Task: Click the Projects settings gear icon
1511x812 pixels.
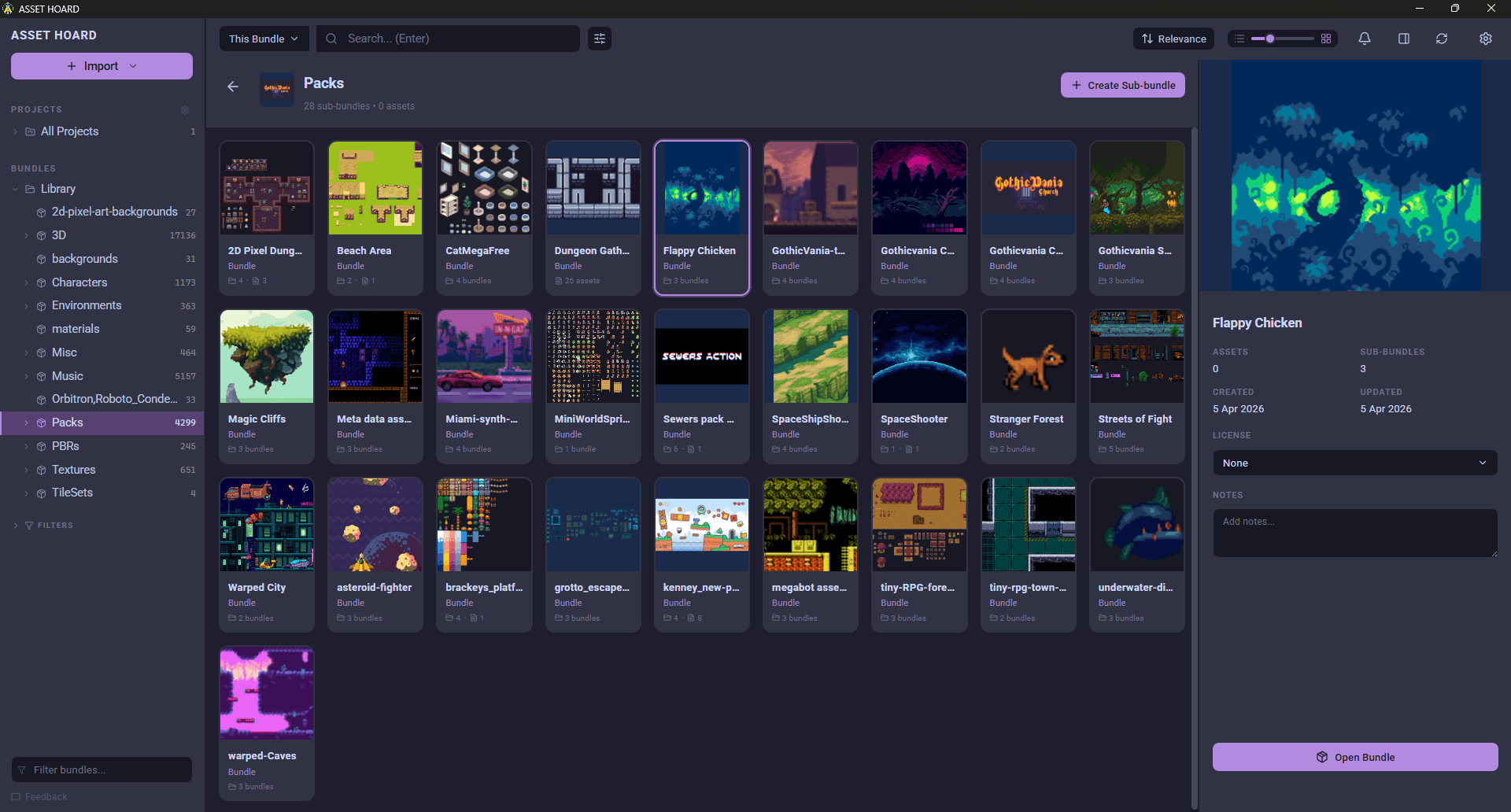Action: [x=185, y=109]
